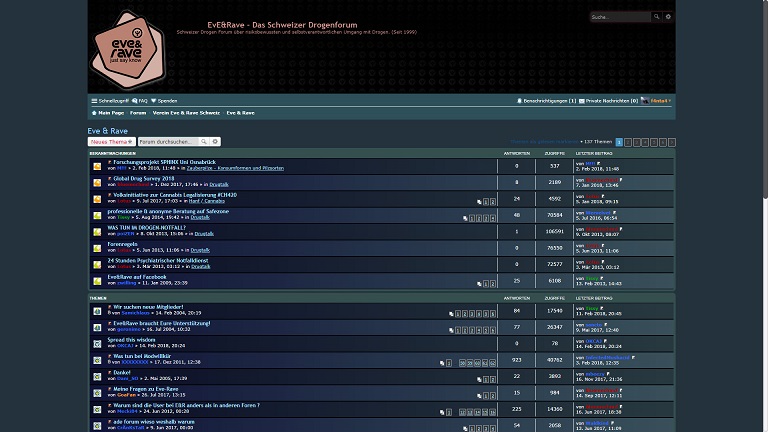Image resolution: width=768 pixels, height=432 pixels.
Task: Click the Forum durchsuchen input field
Action: pyautogui.click(x=168, y=142)
